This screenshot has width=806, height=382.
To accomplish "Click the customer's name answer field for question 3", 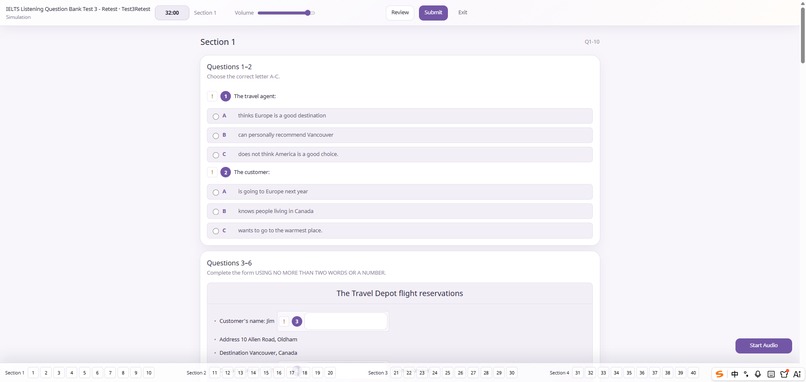I will point(345,321).
